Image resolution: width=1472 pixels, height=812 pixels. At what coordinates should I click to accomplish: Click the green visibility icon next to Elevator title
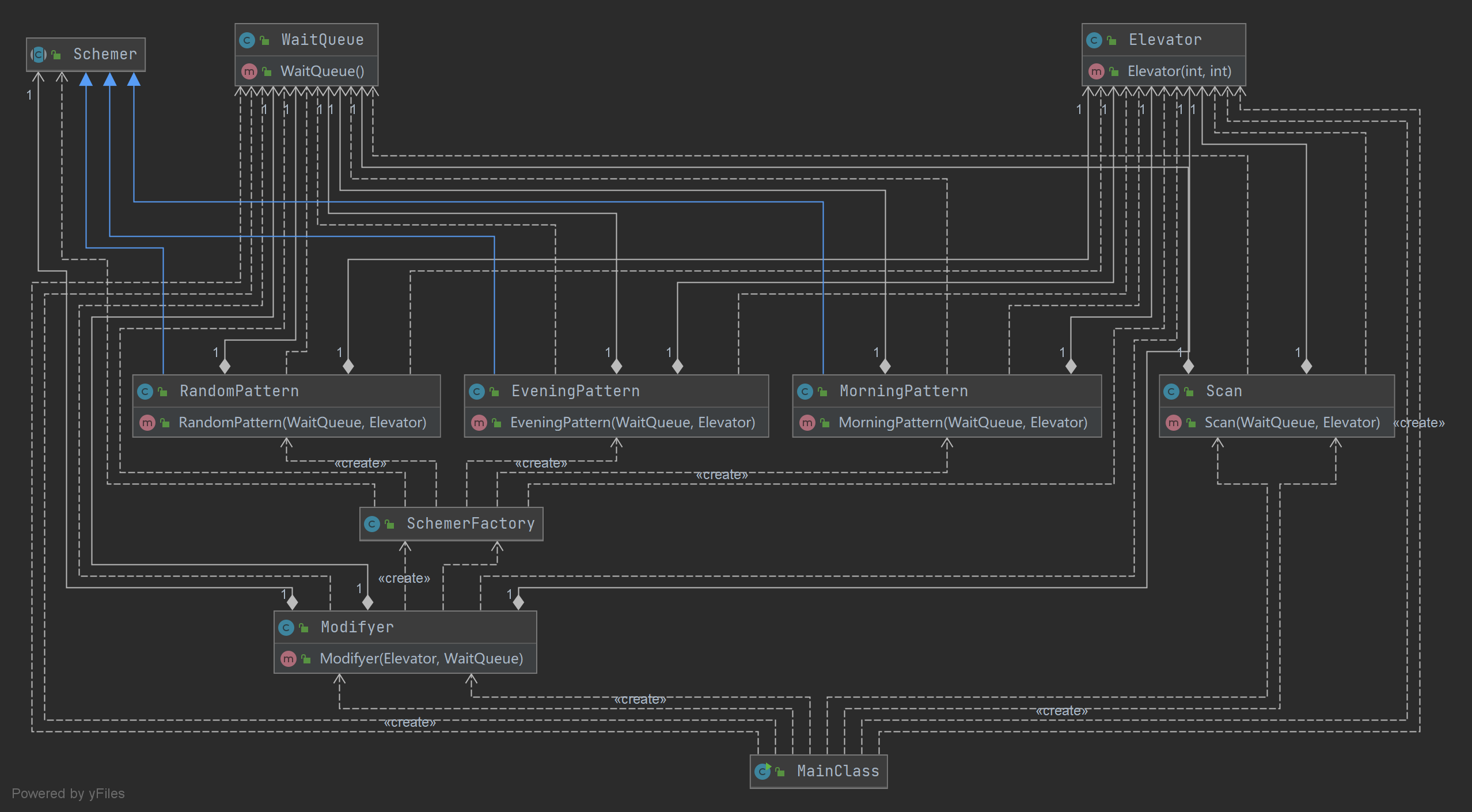point(1112,40)
